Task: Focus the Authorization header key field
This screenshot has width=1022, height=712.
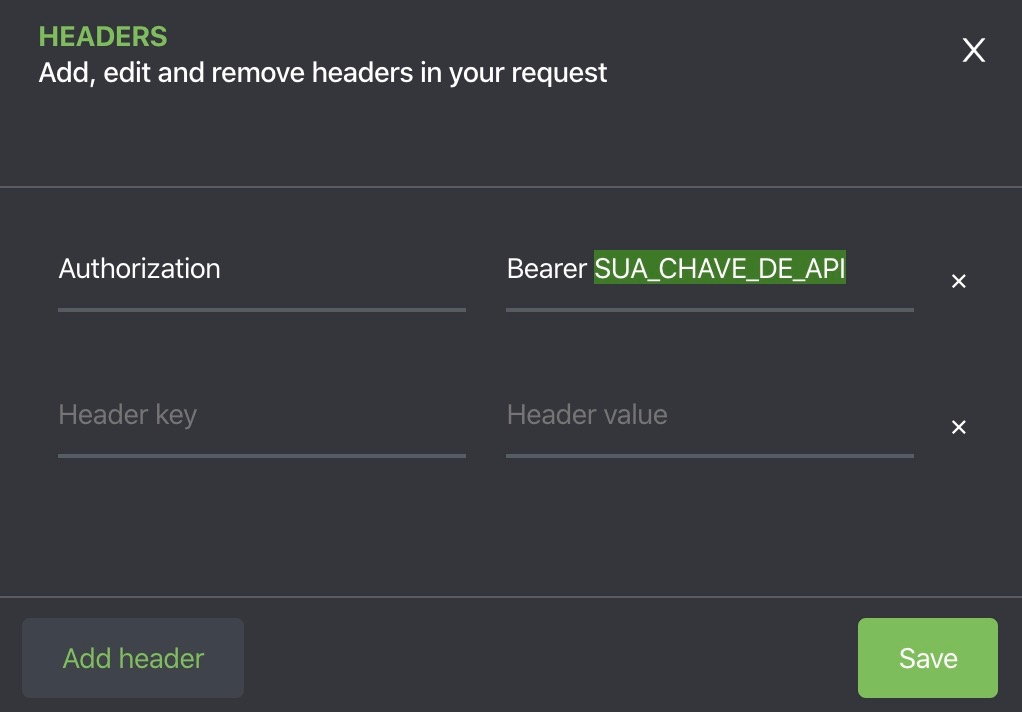Action: (x=261, y=269)
